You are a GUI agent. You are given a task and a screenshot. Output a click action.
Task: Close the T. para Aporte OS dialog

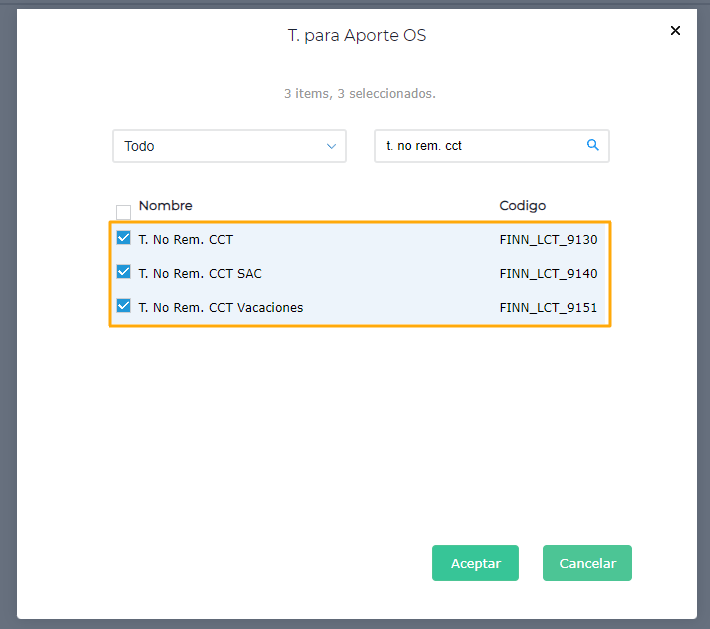point(675,31)
